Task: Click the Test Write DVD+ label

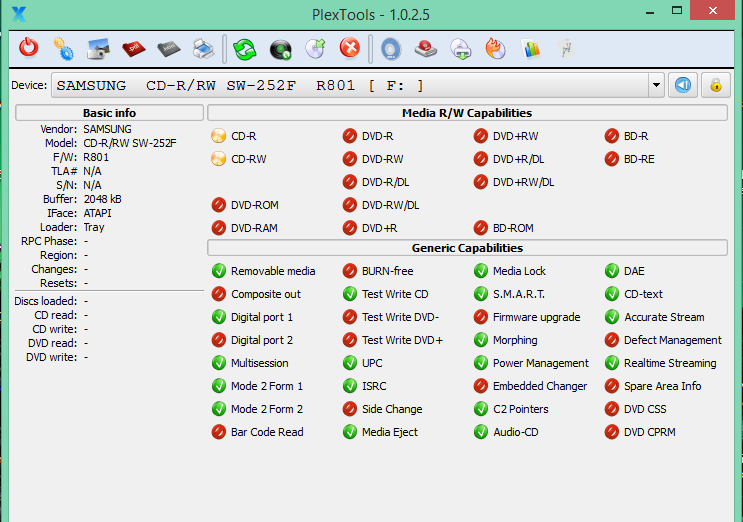Action: pos(402,340)
